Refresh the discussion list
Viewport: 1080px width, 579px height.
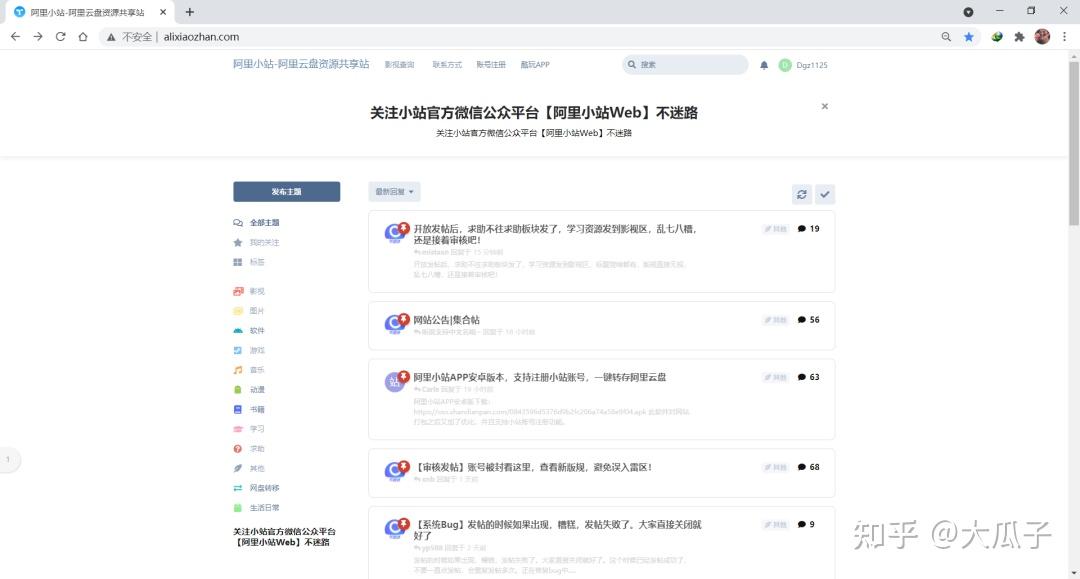tap(802, 194)
